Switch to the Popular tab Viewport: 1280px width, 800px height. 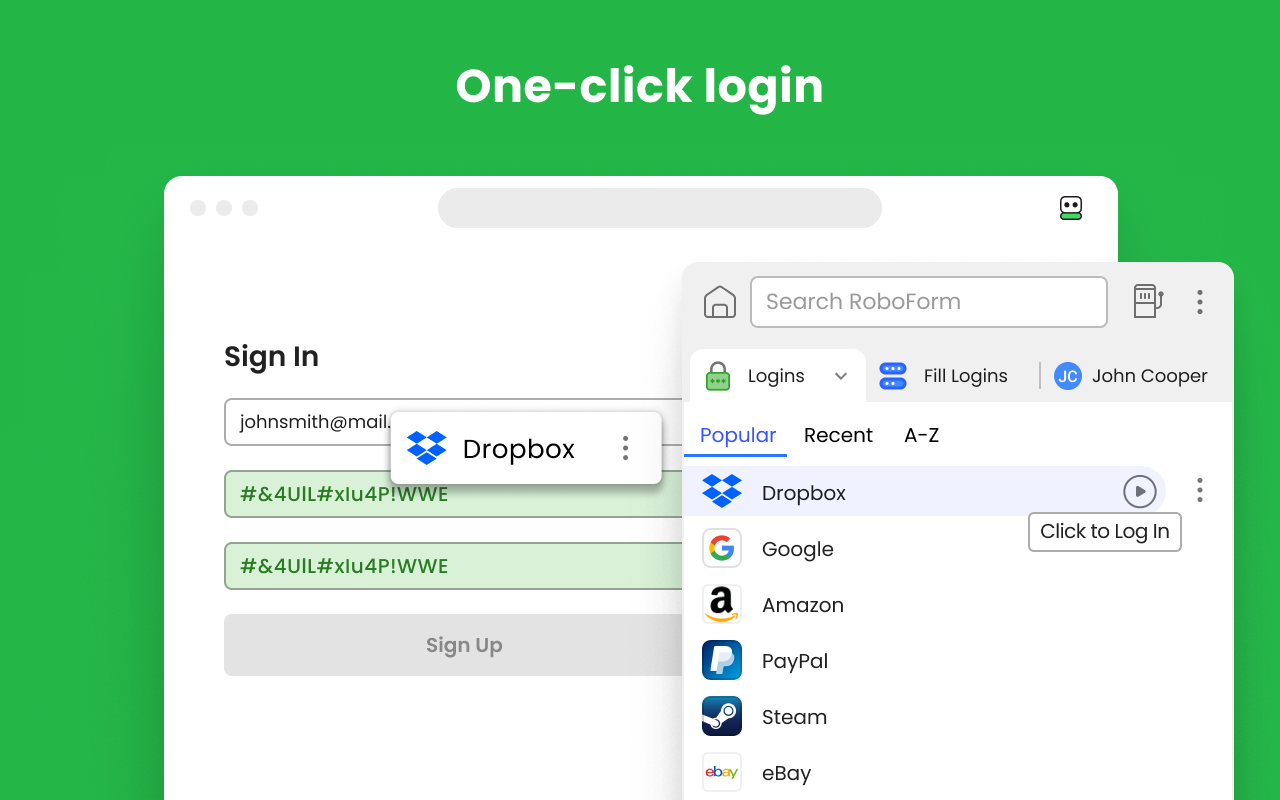click(x=738, y=435)
